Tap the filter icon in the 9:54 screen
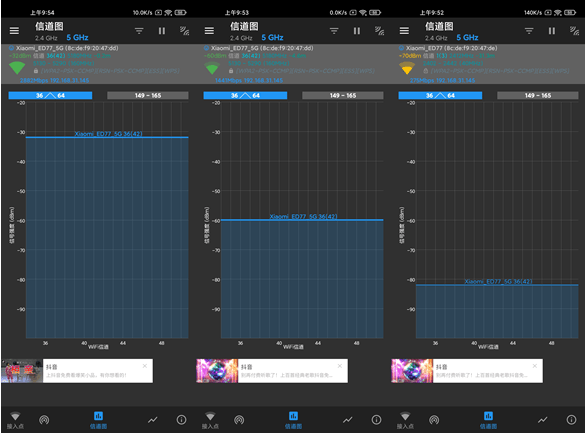The height and width of the screenshot is (434, 585). point(139,31)
